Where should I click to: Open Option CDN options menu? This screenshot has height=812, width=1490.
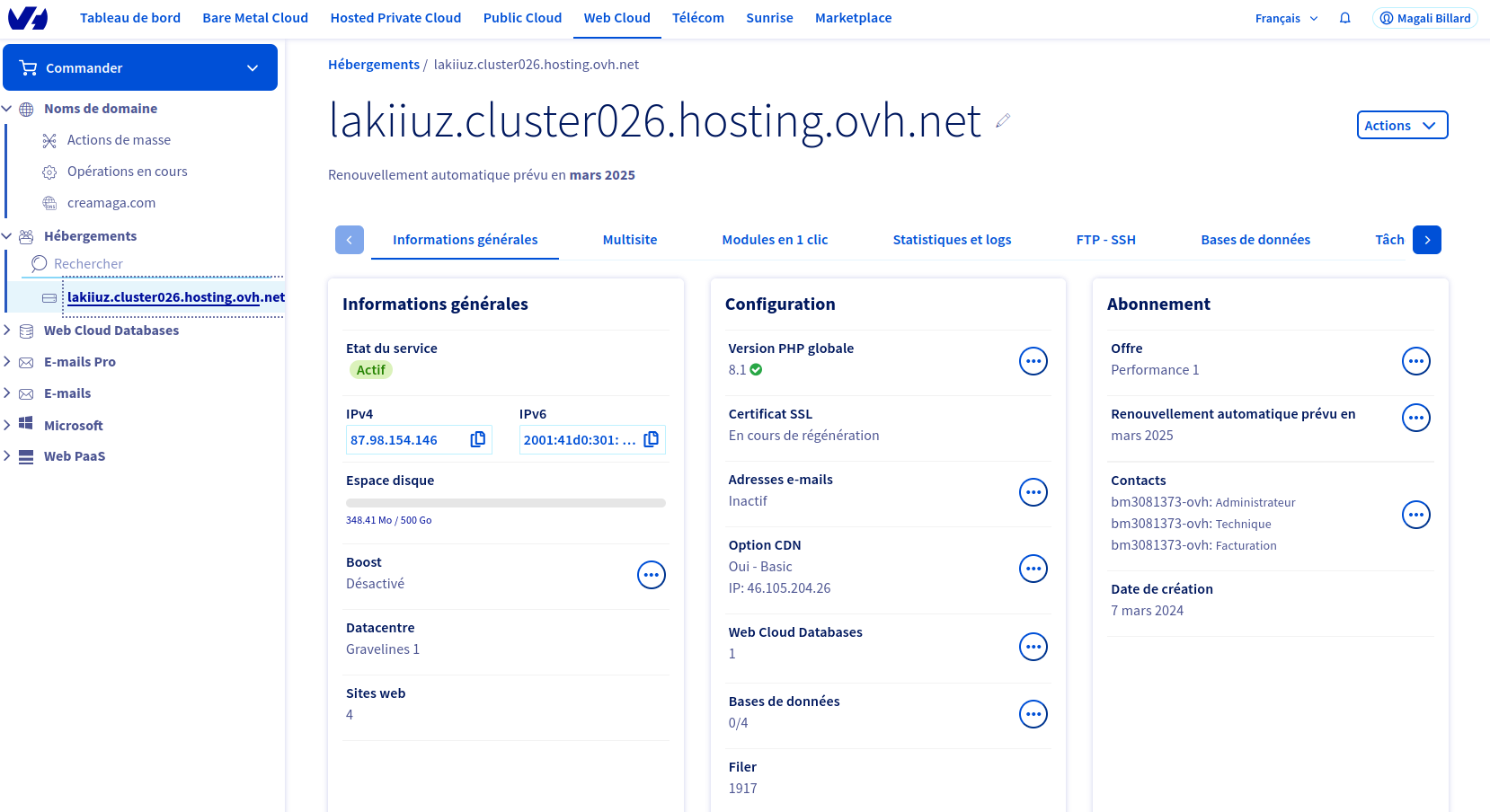tap(1033, 569)
